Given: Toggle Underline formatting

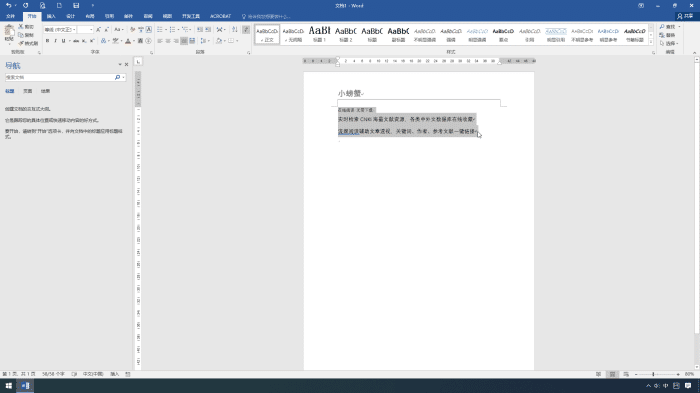Looking at the screenshot, I should 63,41.
